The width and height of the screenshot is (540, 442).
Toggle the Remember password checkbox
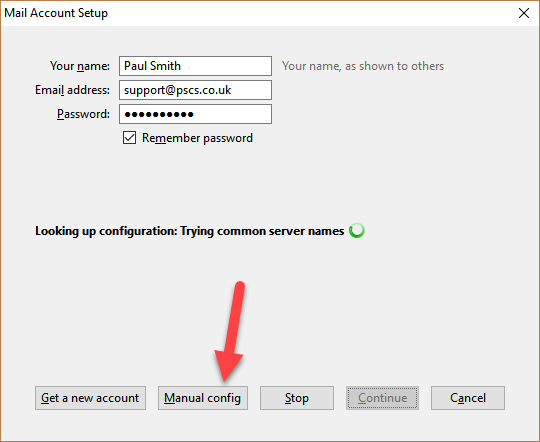tap(129, 138)
